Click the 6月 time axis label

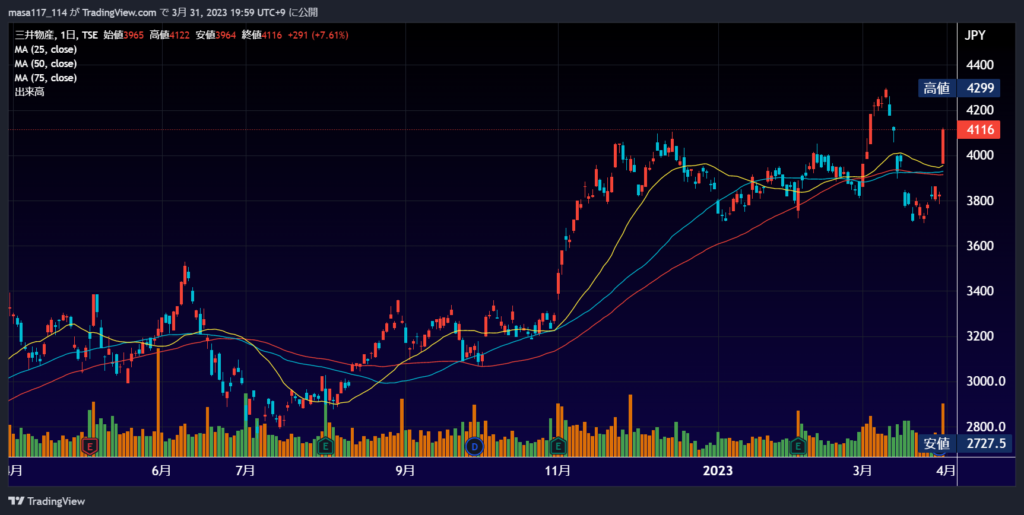click(x=161, y=471)
